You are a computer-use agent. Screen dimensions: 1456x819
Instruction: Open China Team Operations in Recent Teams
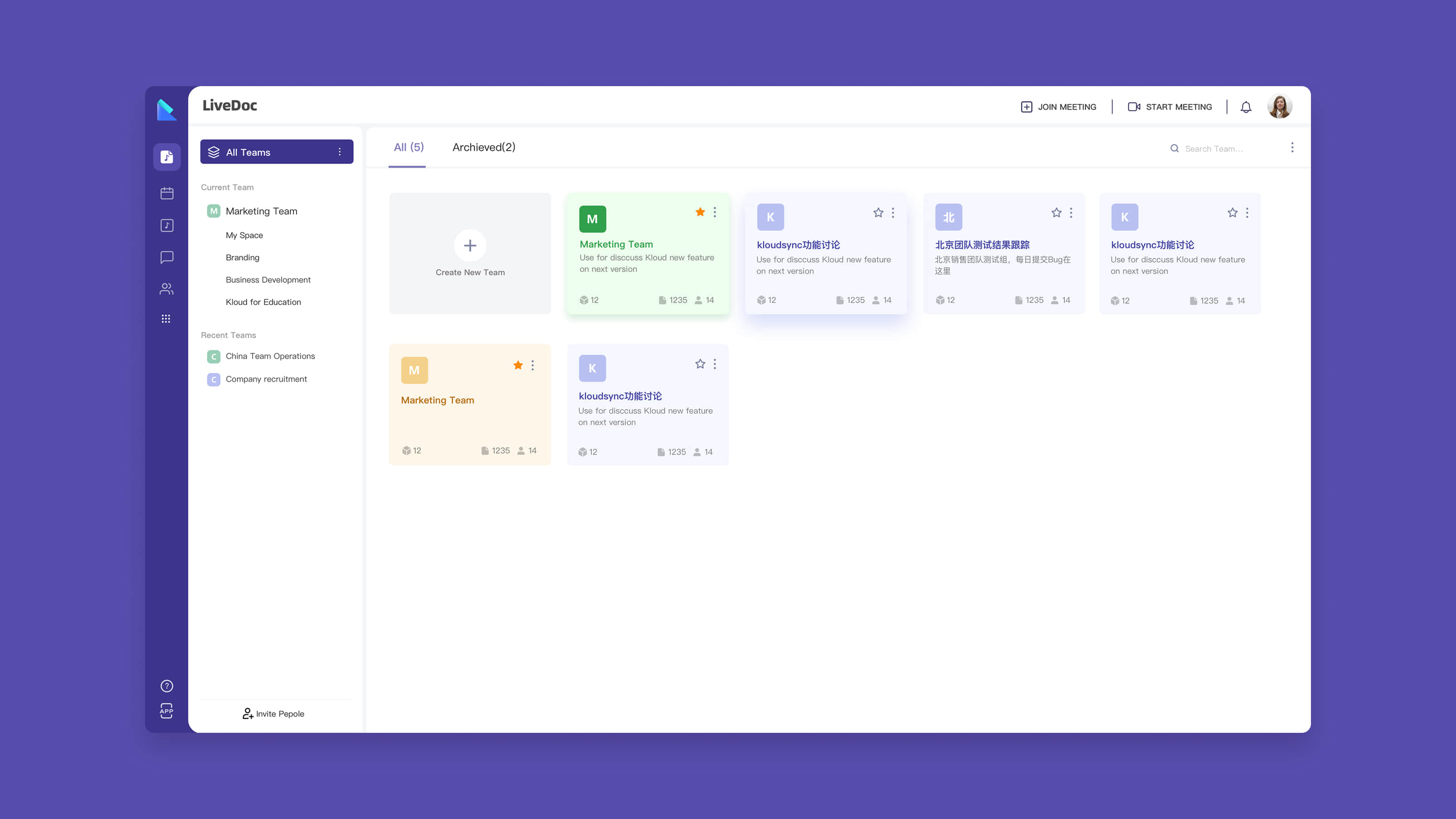(270, 356)
